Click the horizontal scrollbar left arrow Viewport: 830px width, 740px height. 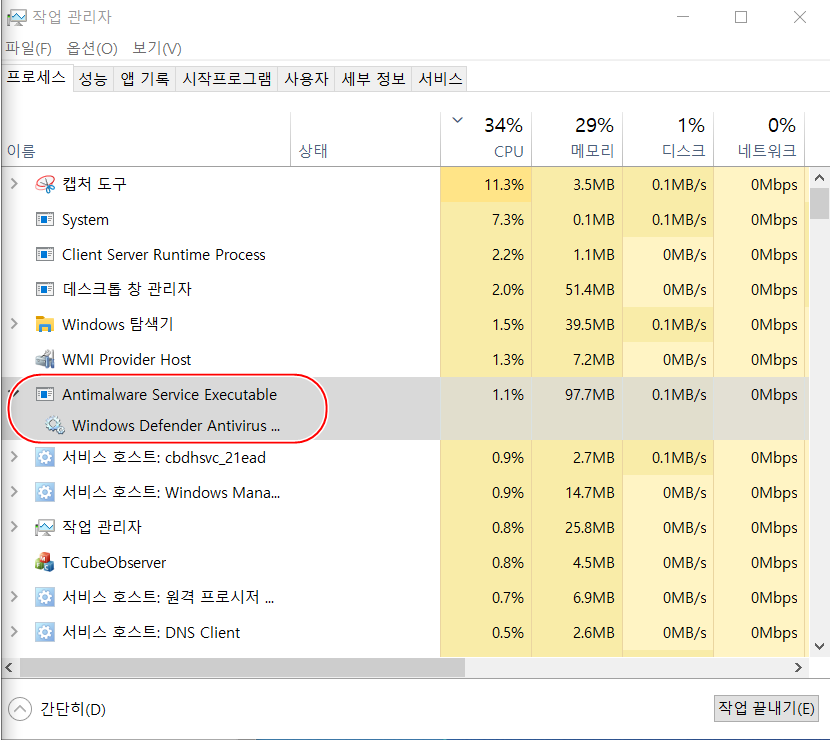(x=9, y=667)
